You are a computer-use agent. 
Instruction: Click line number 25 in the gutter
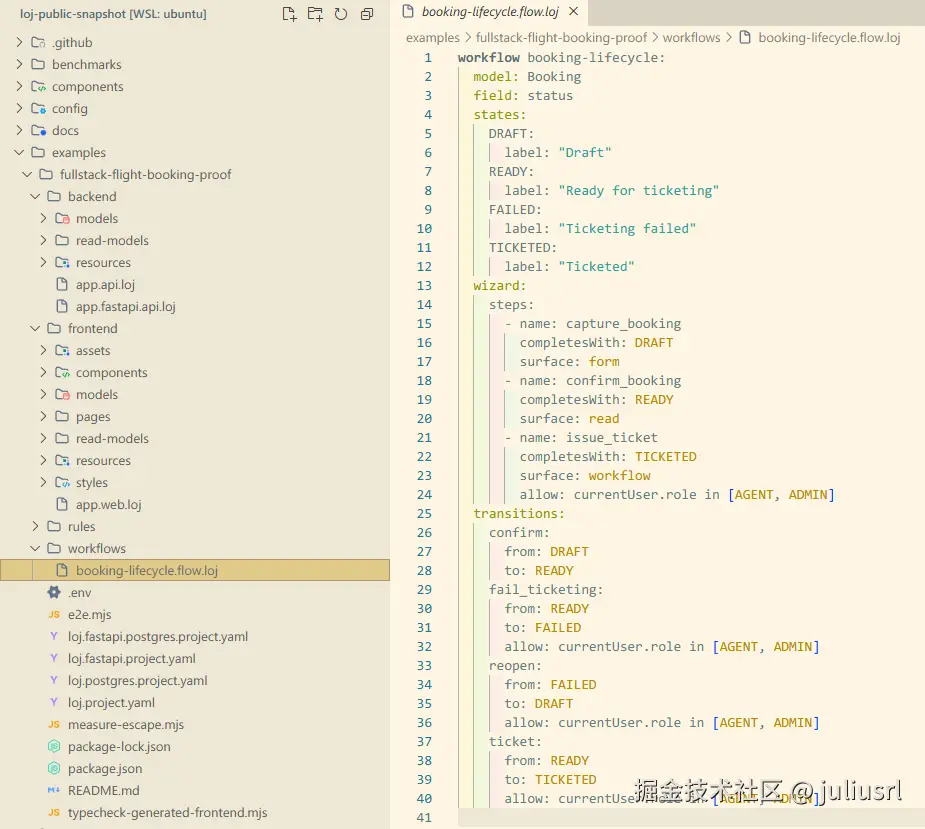tap(424, 513)
